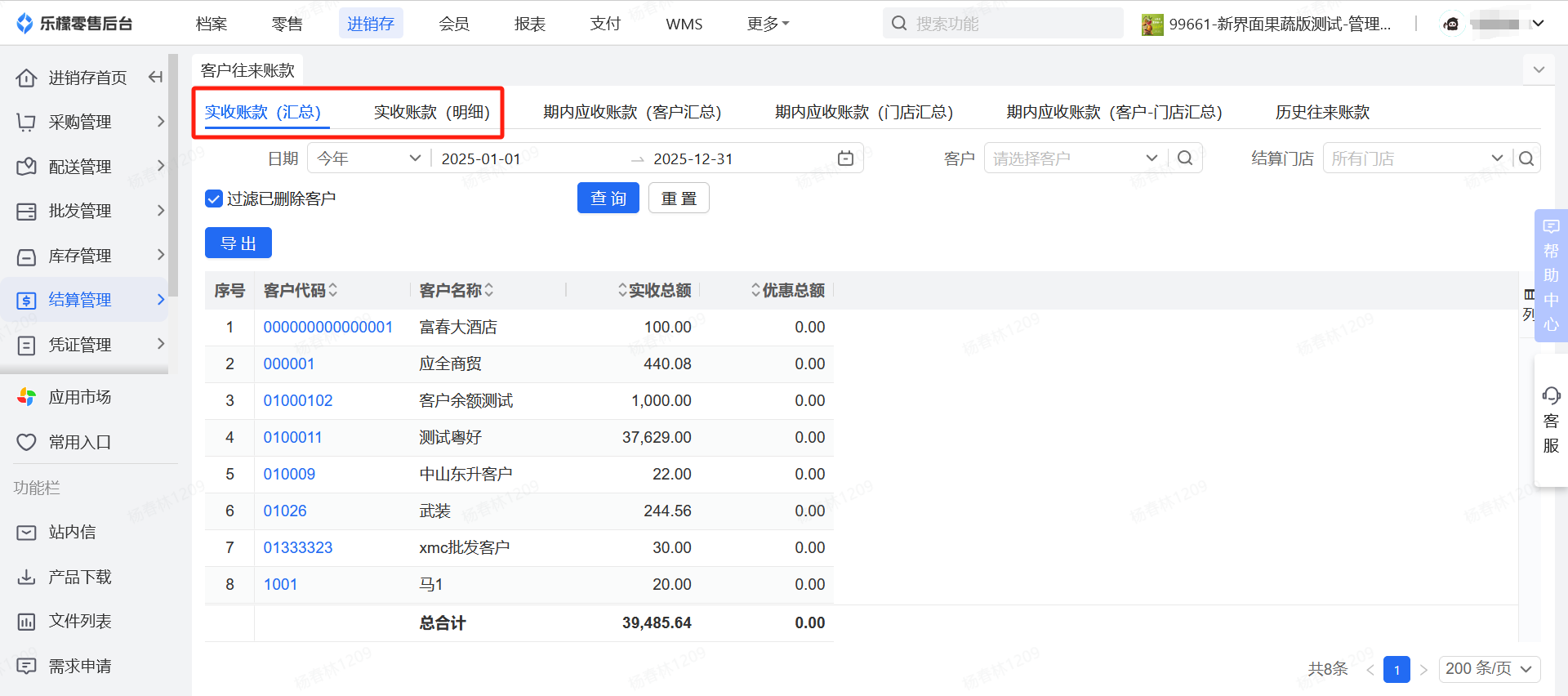Go to the next page arrow
The width and height of the screenshot is (1568, 696).
click(x=1423, y=670)
